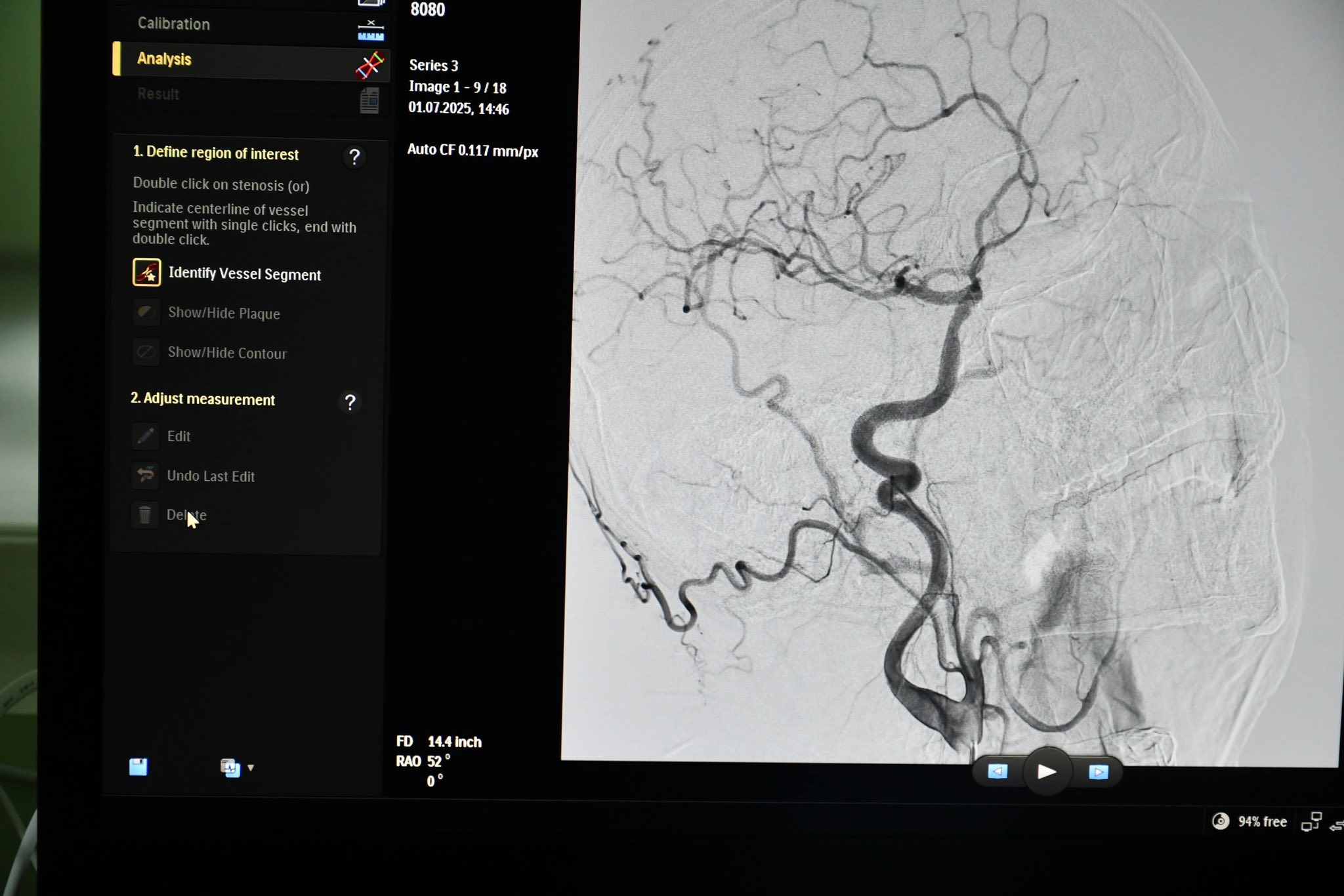The image size is (1344, 896).
Task: Open help for Define region of interest
Action: coord(354,157)
